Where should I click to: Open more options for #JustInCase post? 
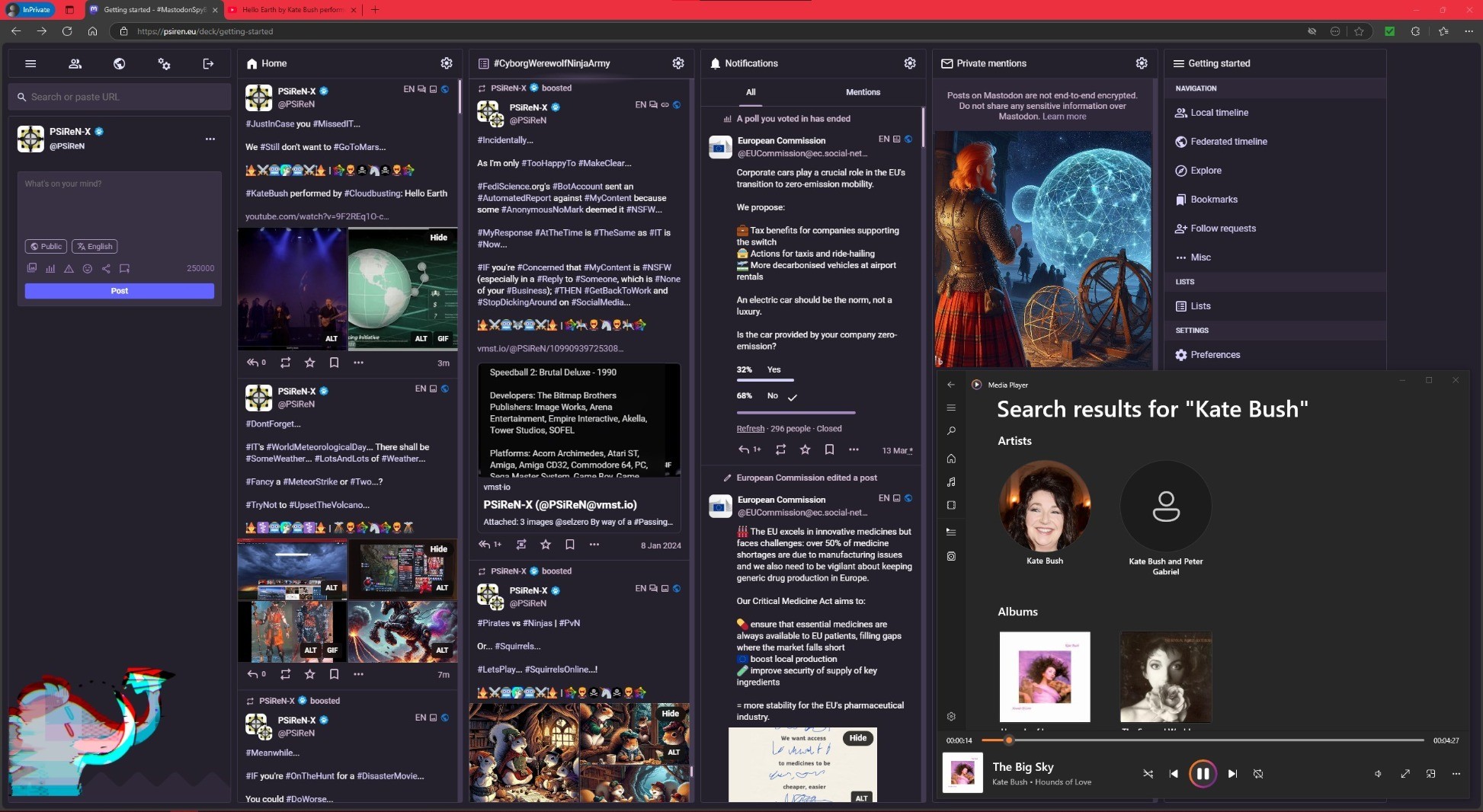[x=358, y=363]
